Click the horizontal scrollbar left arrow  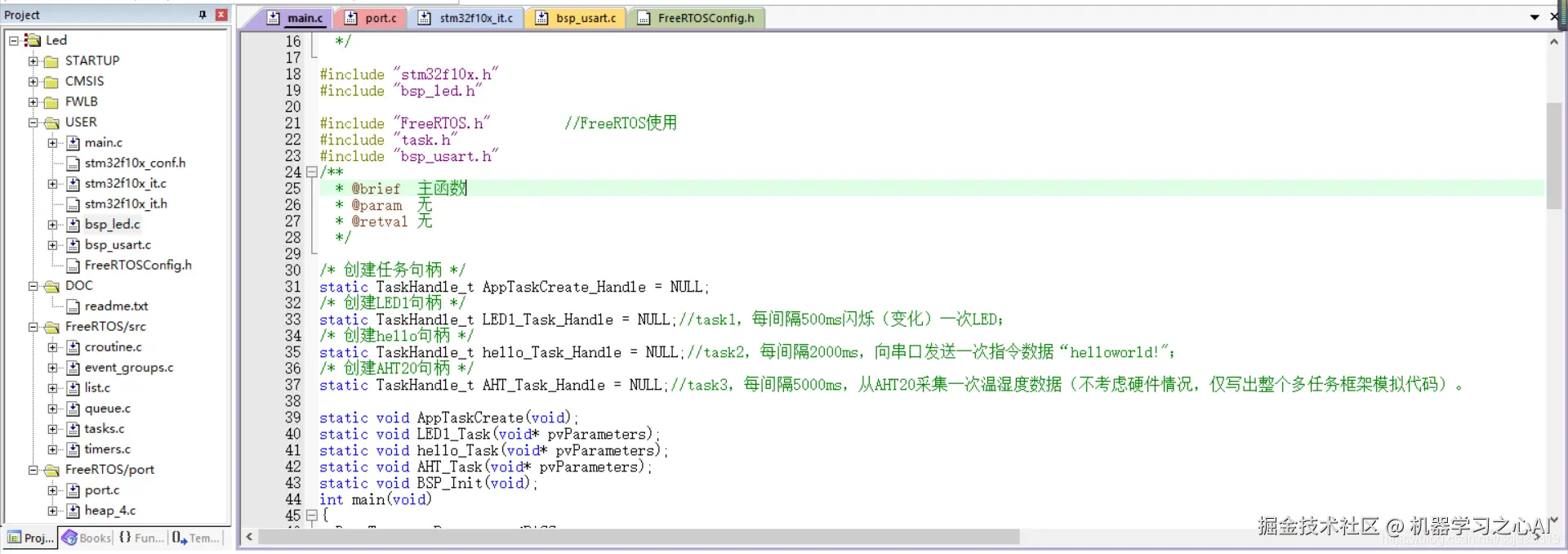click(249, 537)
